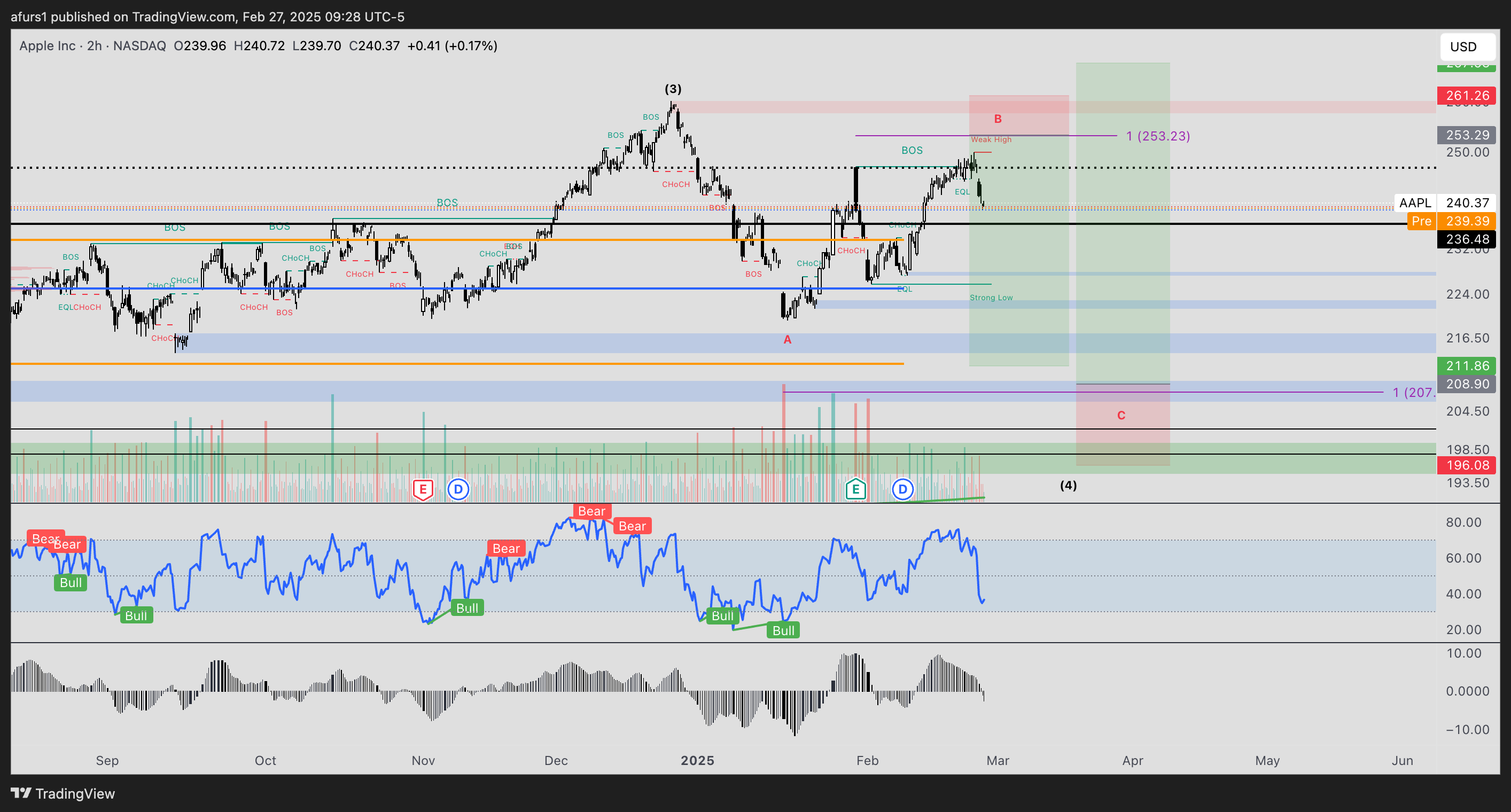Click the red 196.08 price tag
Image resolution: width=1511 pixels, height=812 pixels.
point(1467,465)
